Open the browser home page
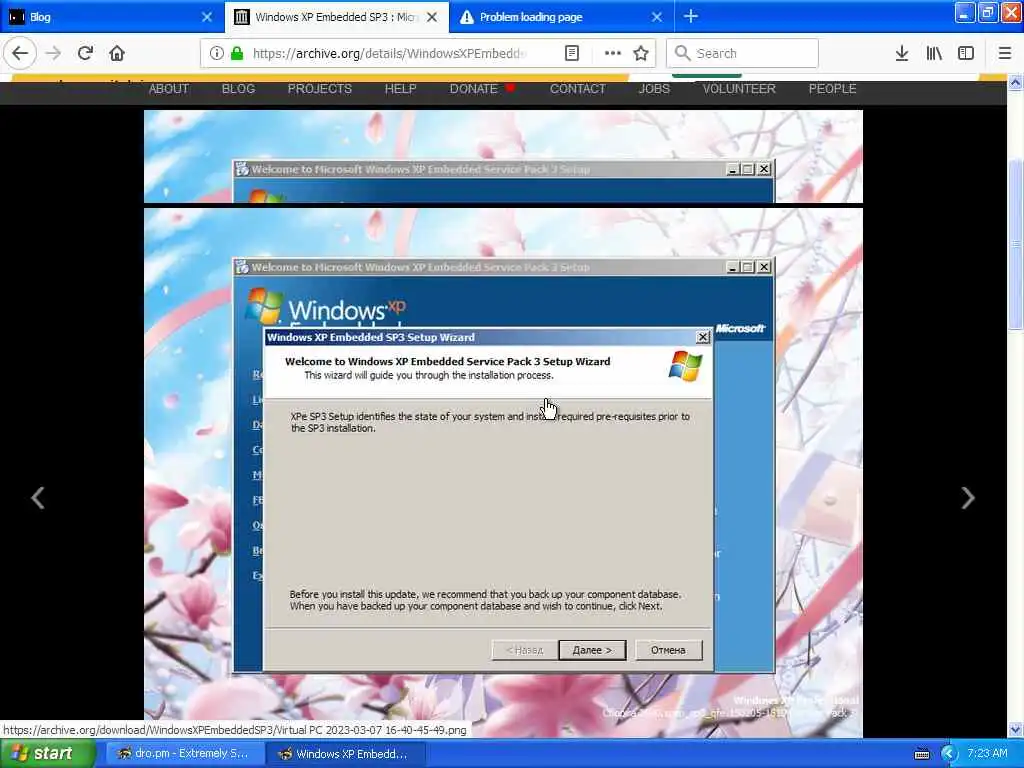The height and width of the screenshot is (768, 1024). [117, 54]
